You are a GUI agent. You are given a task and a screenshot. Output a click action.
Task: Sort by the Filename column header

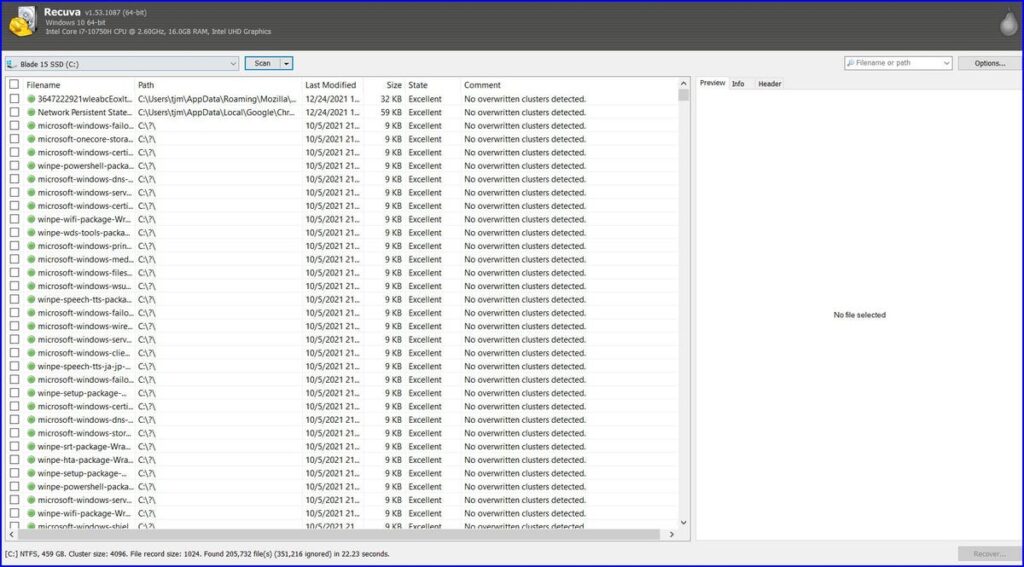[79, 85]
